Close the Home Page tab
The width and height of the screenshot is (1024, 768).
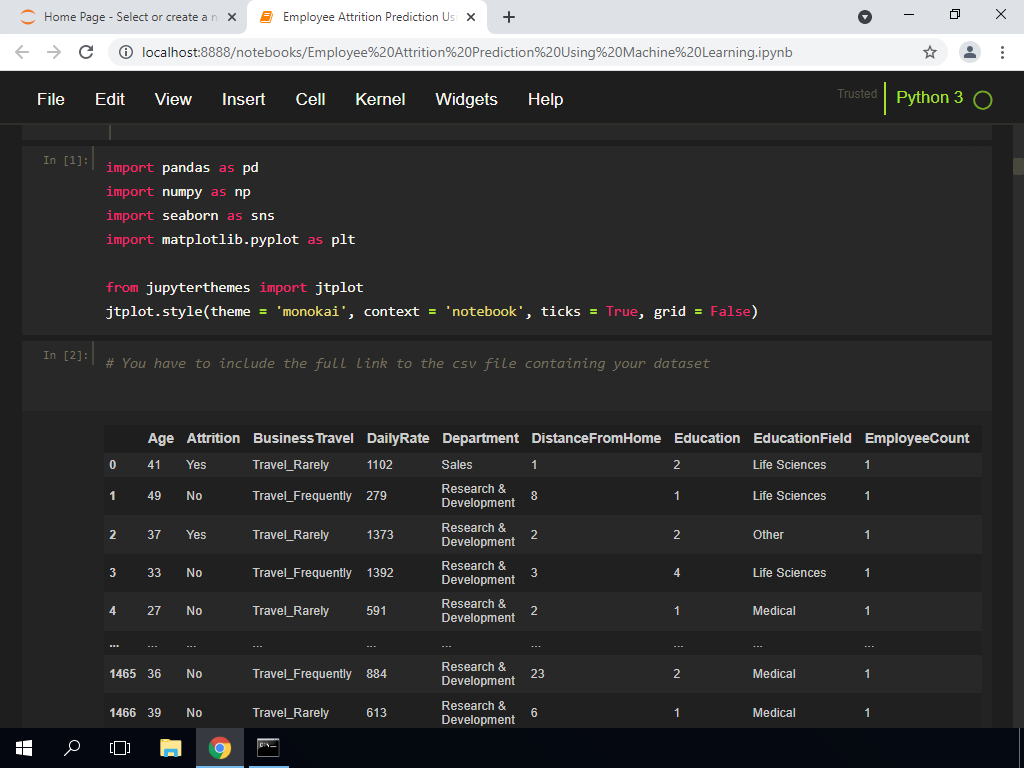tap(232, 17)
